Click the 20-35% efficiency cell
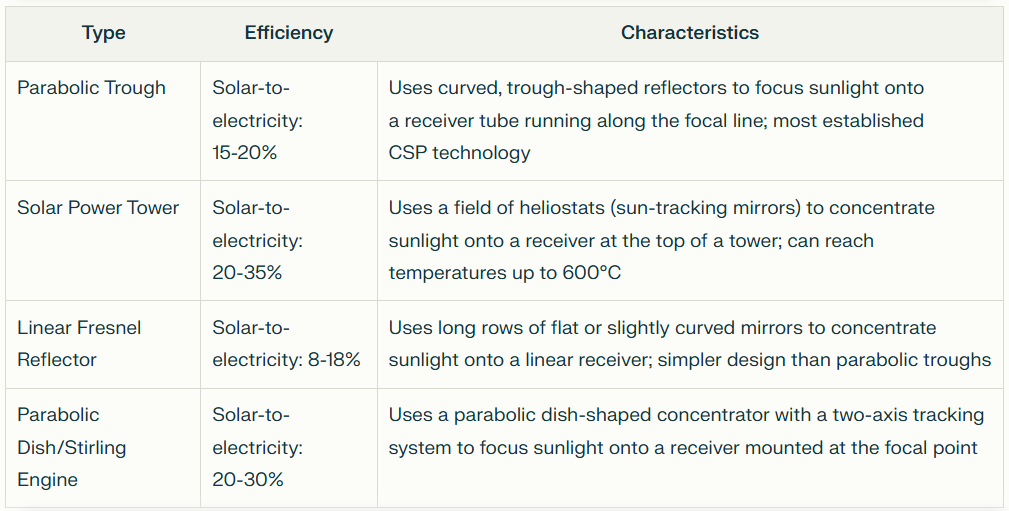This screenshot has height=511, width=1009. [x=289, y=241]
